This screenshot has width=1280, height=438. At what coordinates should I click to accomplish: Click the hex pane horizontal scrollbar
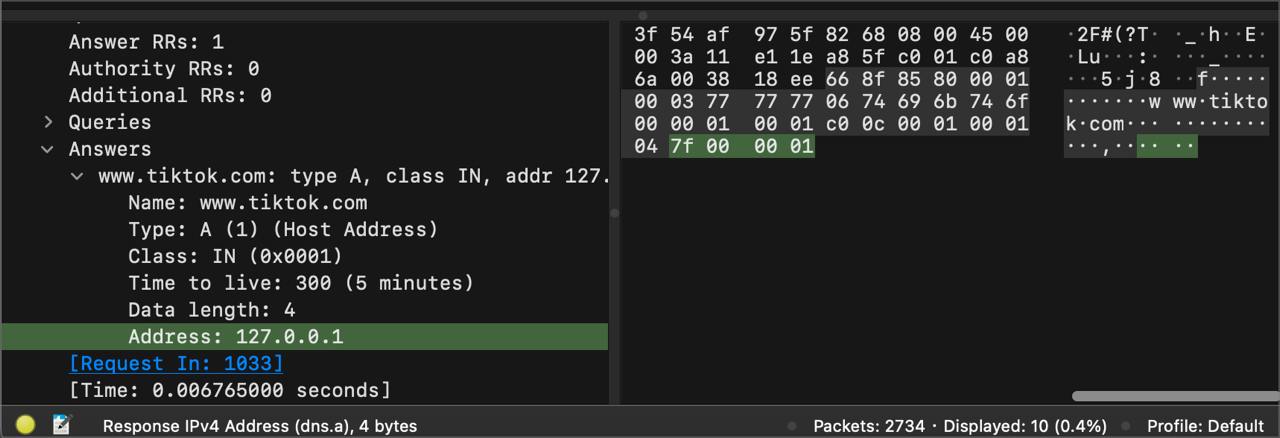pyautogui.click(x=1170, y=397)
